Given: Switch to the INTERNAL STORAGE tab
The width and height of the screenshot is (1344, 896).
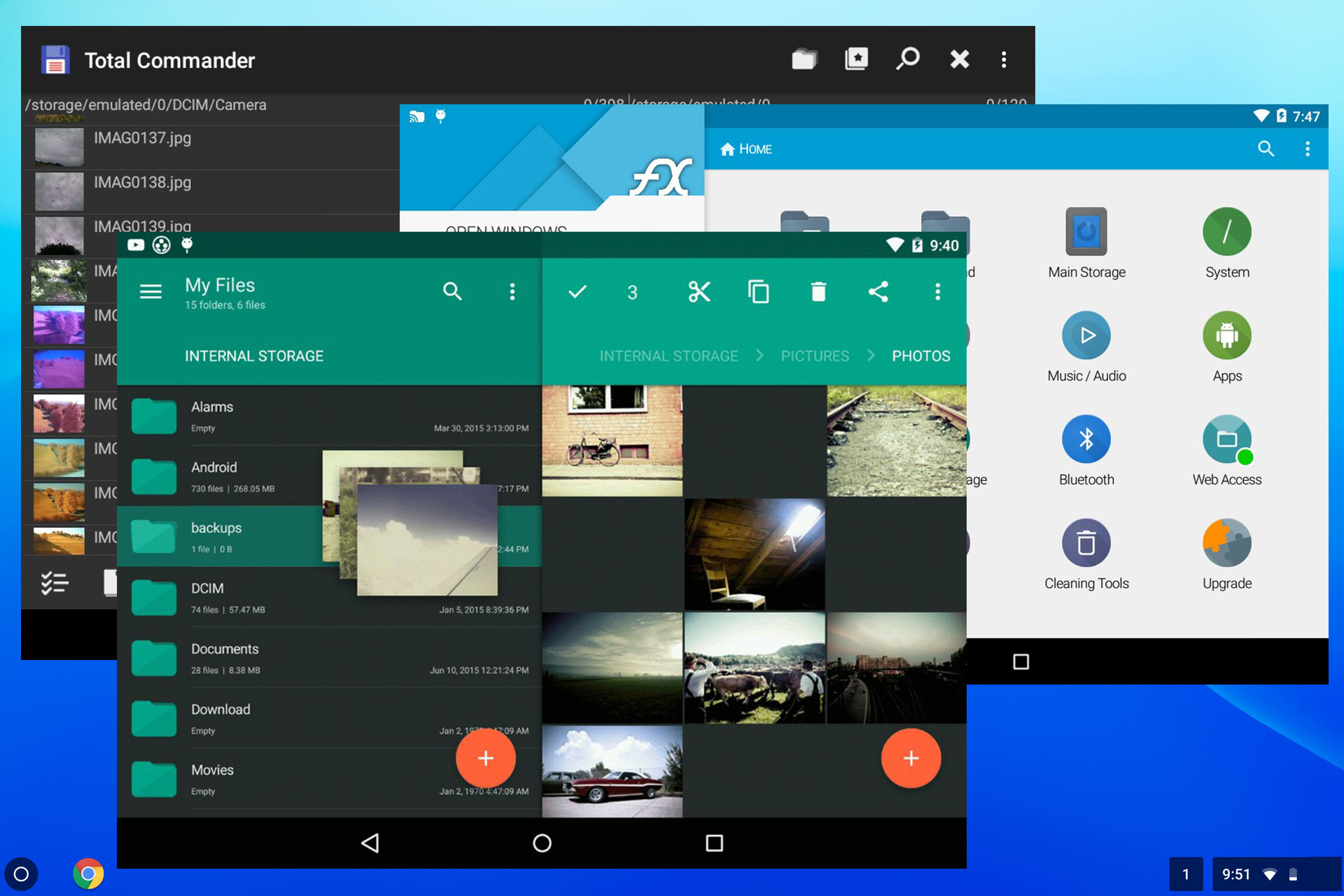Looking at the screenshot, I should click(253, 356).
